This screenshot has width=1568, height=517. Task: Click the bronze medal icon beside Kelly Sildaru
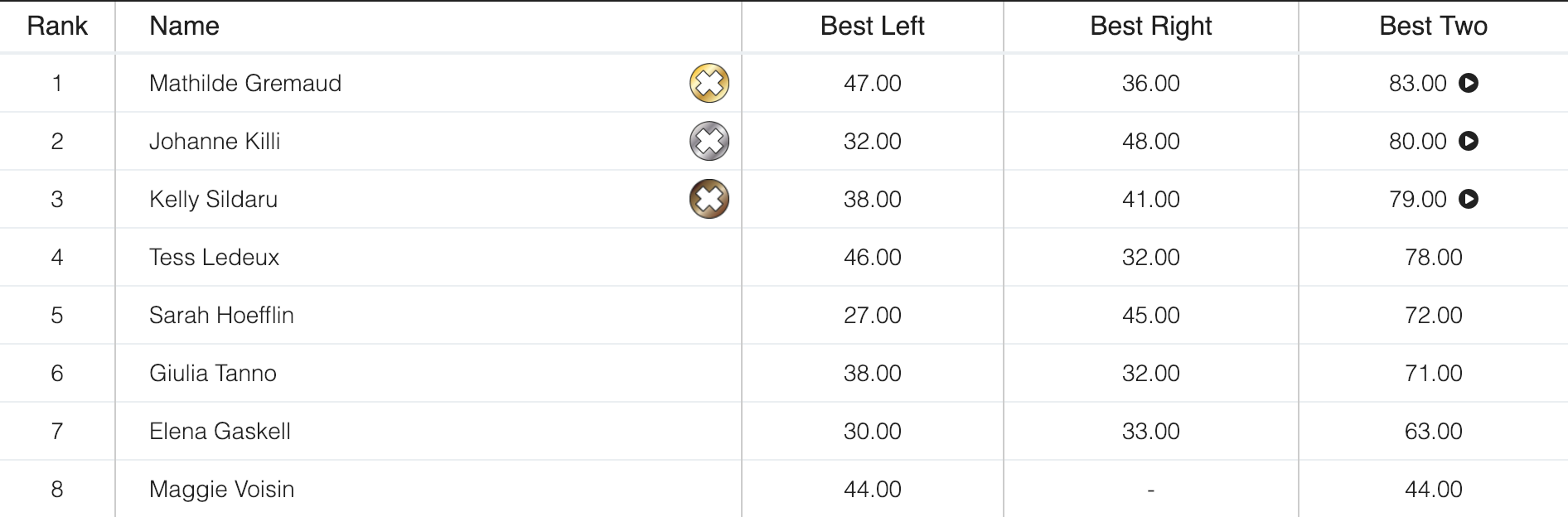(709, 199)
